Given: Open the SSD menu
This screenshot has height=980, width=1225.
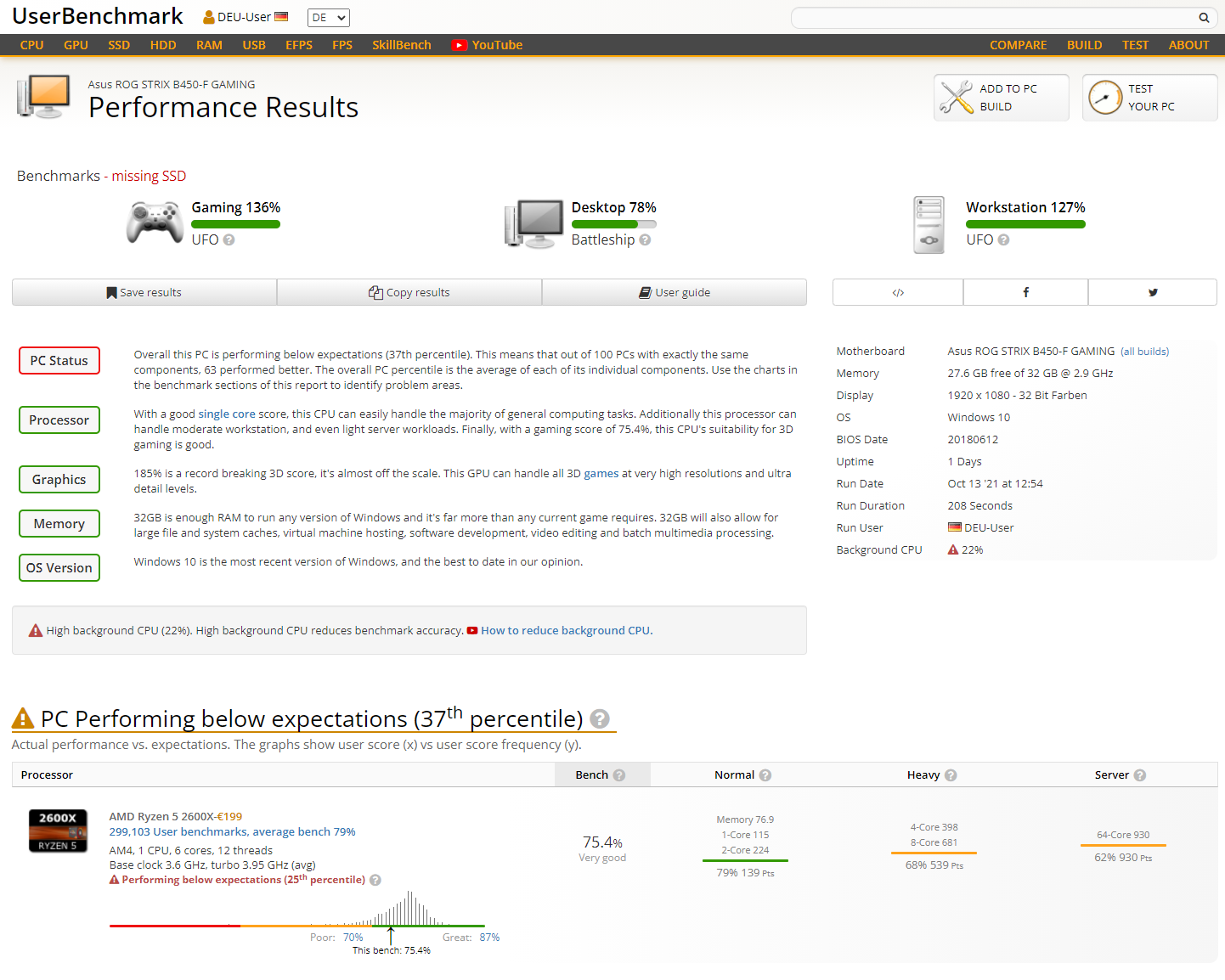Looking at the screenshot, I should click(x=119, y=45).
